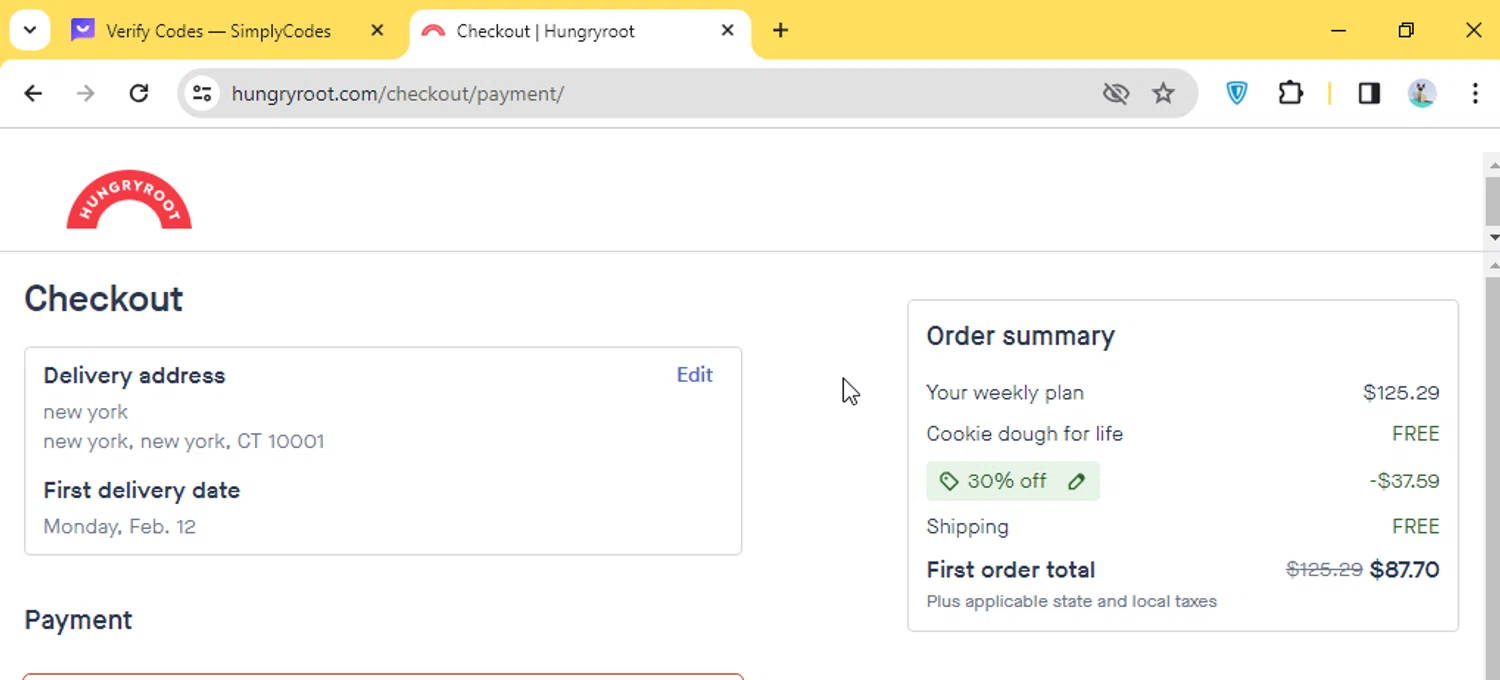Open the tab search chevron
The width and height of the screenshot is (1500, 680).
click(x=29, y=30)
